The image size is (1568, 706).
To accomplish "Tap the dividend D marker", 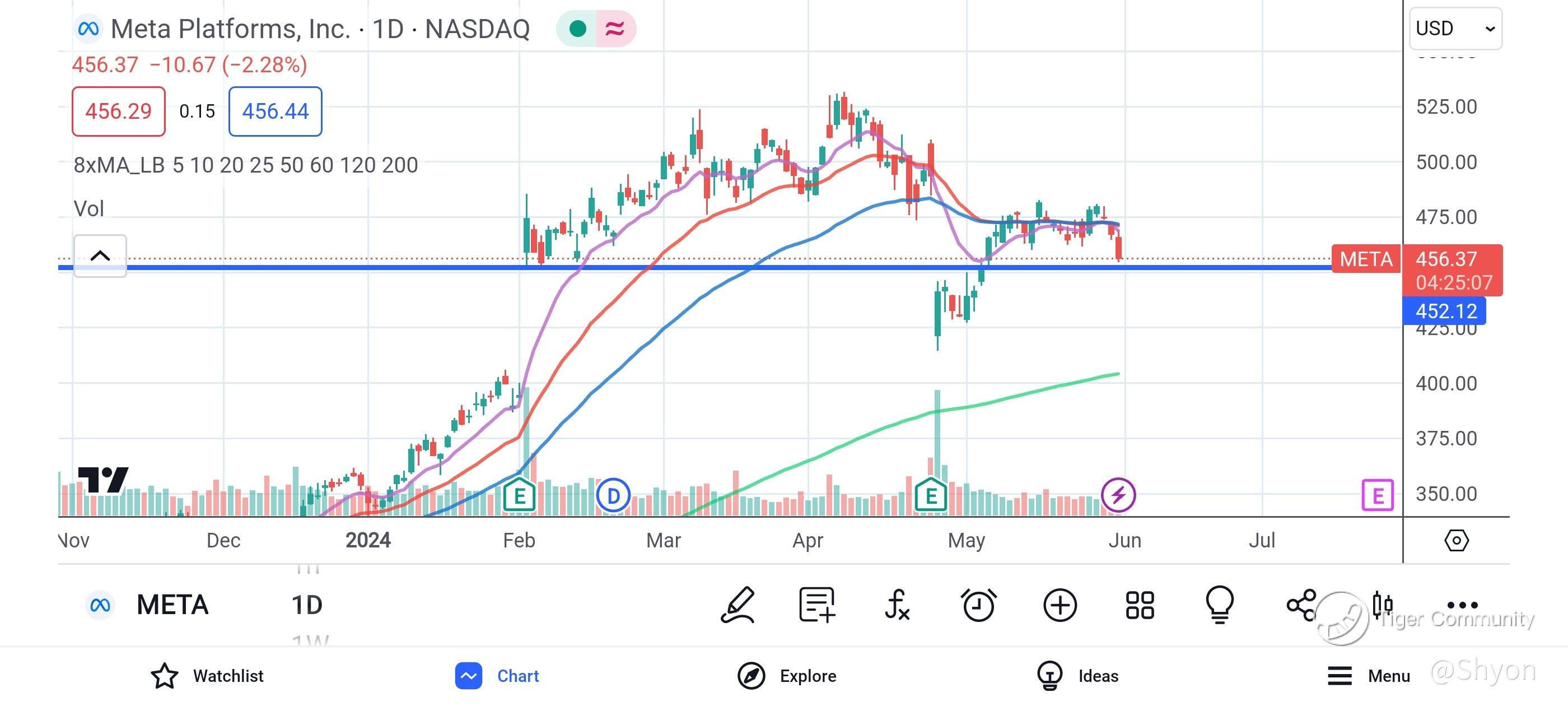I will coord(613,495).
